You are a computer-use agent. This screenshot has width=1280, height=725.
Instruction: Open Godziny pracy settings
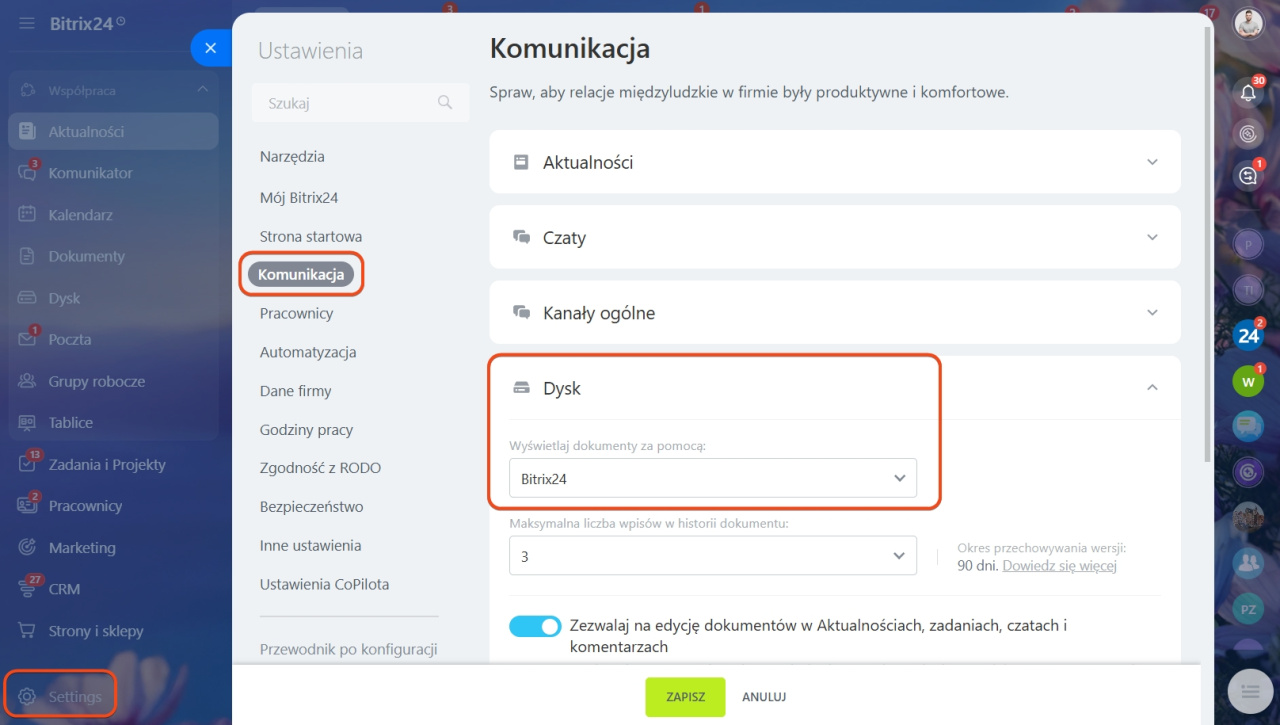[x=306, y=430]
